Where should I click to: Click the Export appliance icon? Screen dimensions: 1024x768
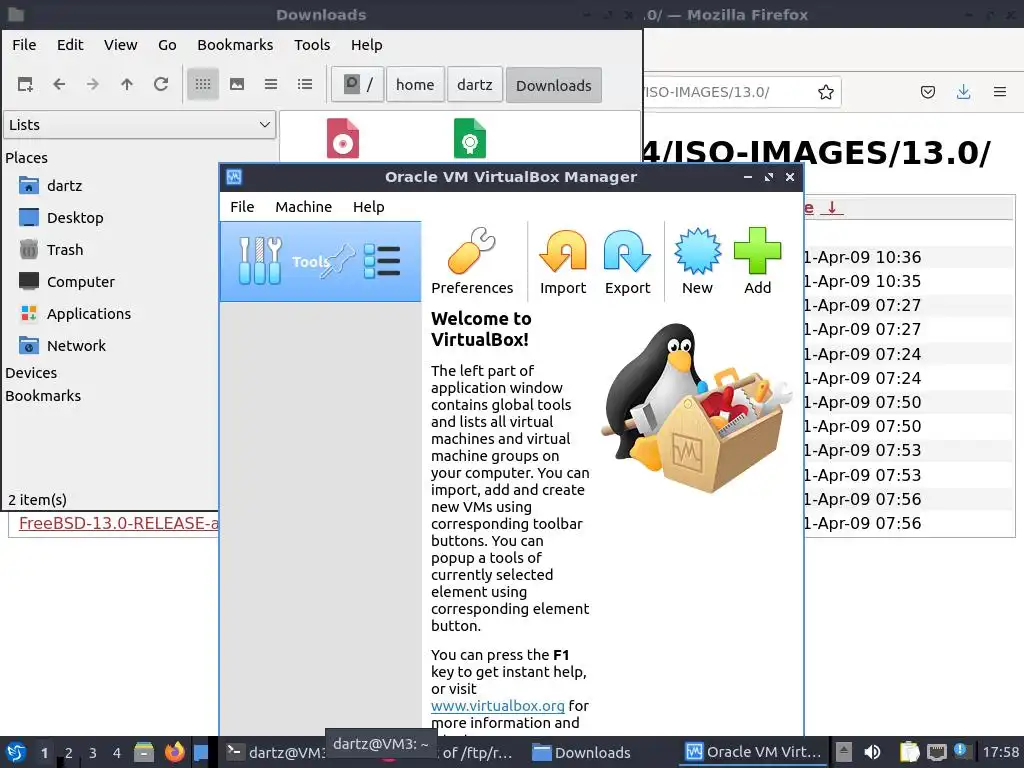click(627, 261)
